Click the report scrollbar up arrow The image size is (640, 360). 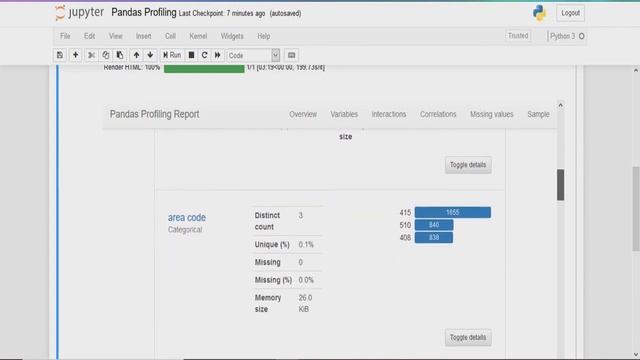(560, 105)
